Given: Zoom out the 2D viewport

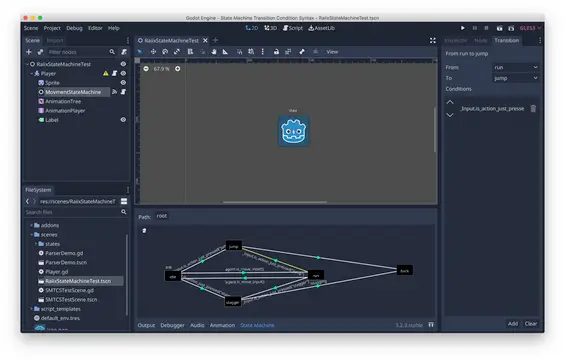Looking at the screenshot, I should coord(146,69).
